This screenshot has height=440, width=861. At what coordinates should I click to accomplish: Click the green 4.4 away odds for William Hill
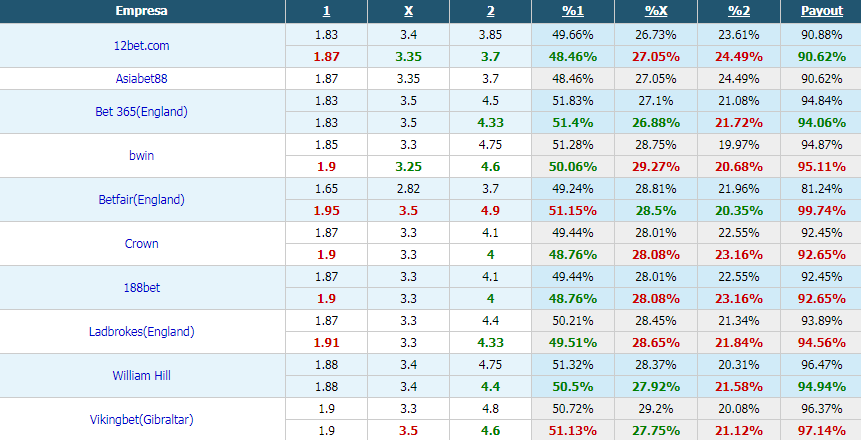[490, 386]
